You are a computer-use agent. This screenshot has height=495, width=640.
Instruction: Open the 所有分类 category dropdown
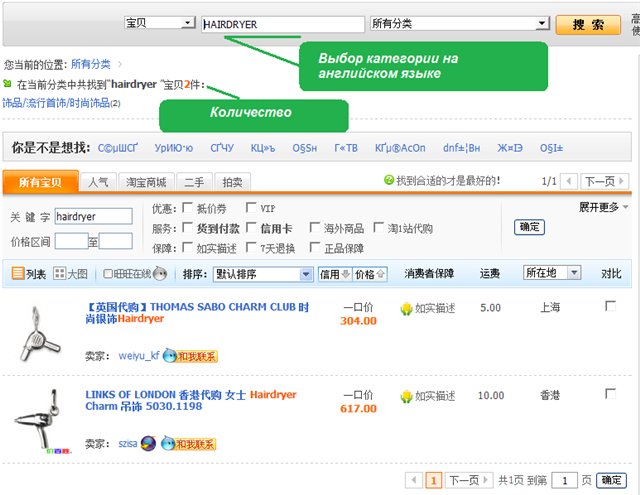click(x=460, y=23)
